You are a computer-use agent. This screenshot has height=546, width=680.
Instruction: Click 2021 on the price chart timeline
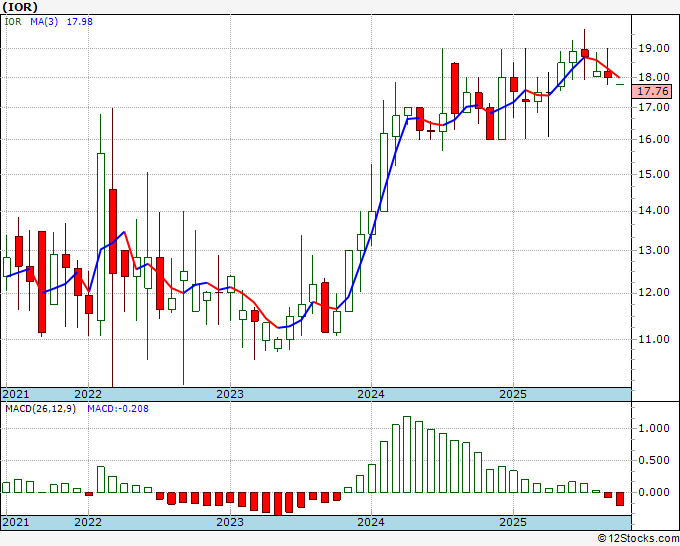pyautogui.click(x=16, y=394)
